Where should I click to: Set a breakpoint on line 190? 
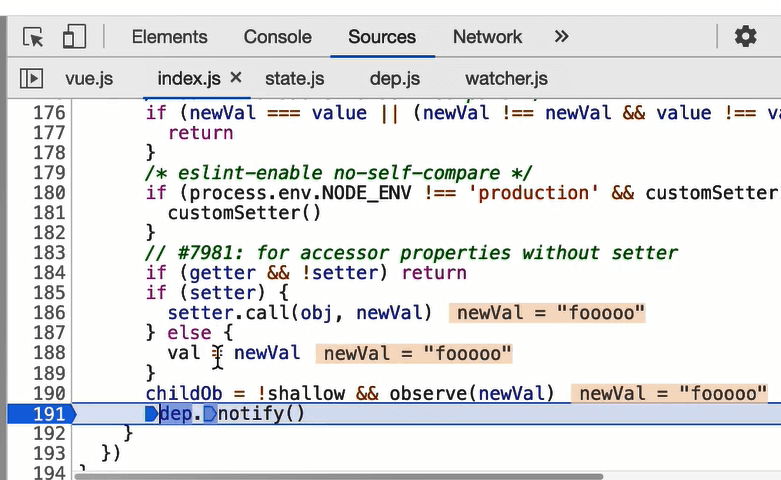click(x=49, y=393)
